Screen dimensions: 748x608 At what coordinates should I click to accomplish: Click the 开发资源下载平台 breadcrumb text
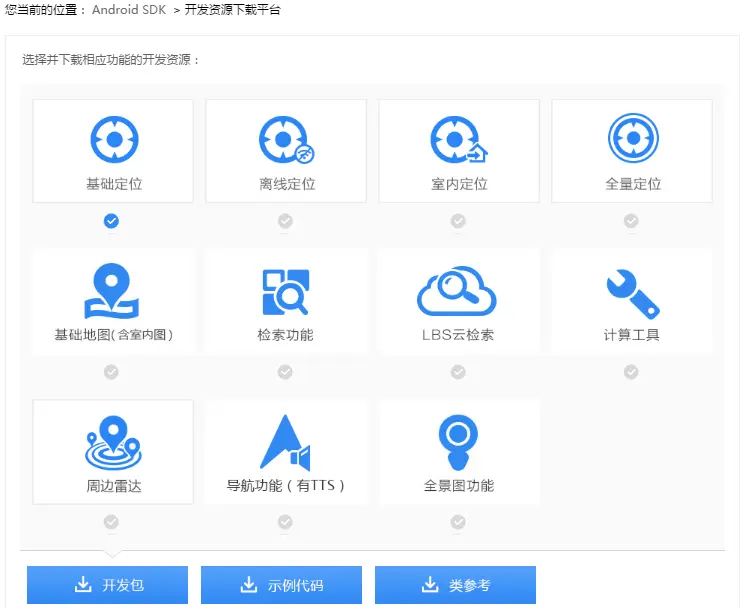pos(232,10)
